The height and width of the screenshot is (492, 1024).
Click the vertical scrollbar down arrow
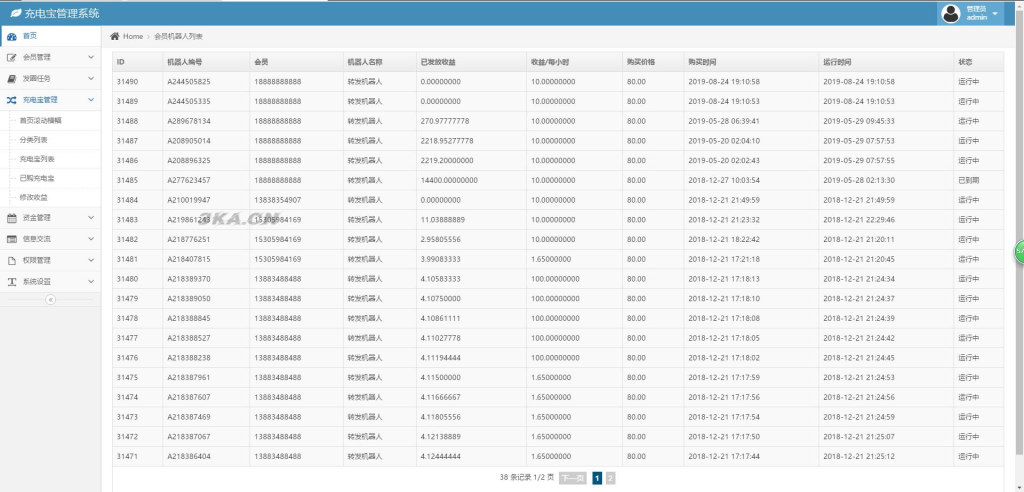(1019, 487)
